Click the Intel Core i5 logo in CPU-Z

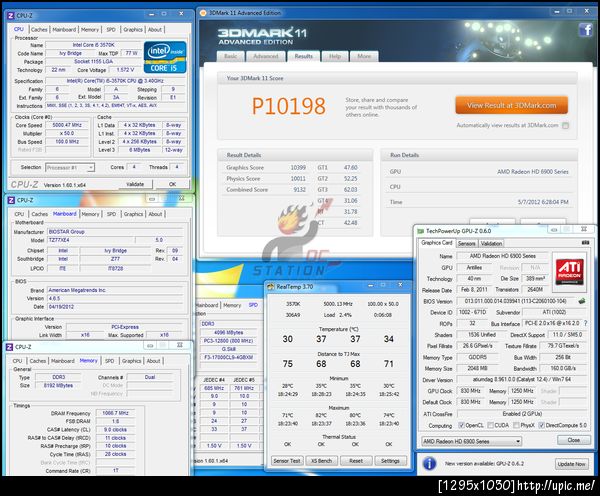tap(165, 57)
